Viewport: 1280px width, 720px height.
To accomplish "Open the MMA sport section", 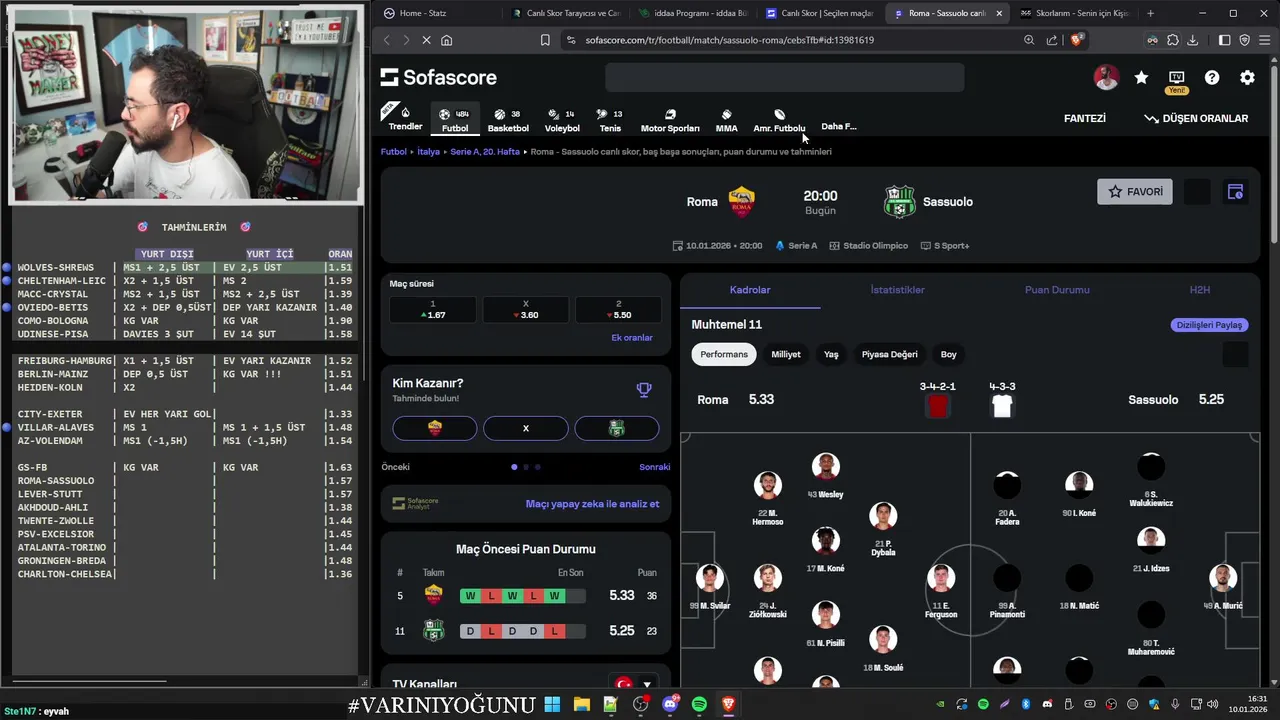I will (x=726, y=120).
